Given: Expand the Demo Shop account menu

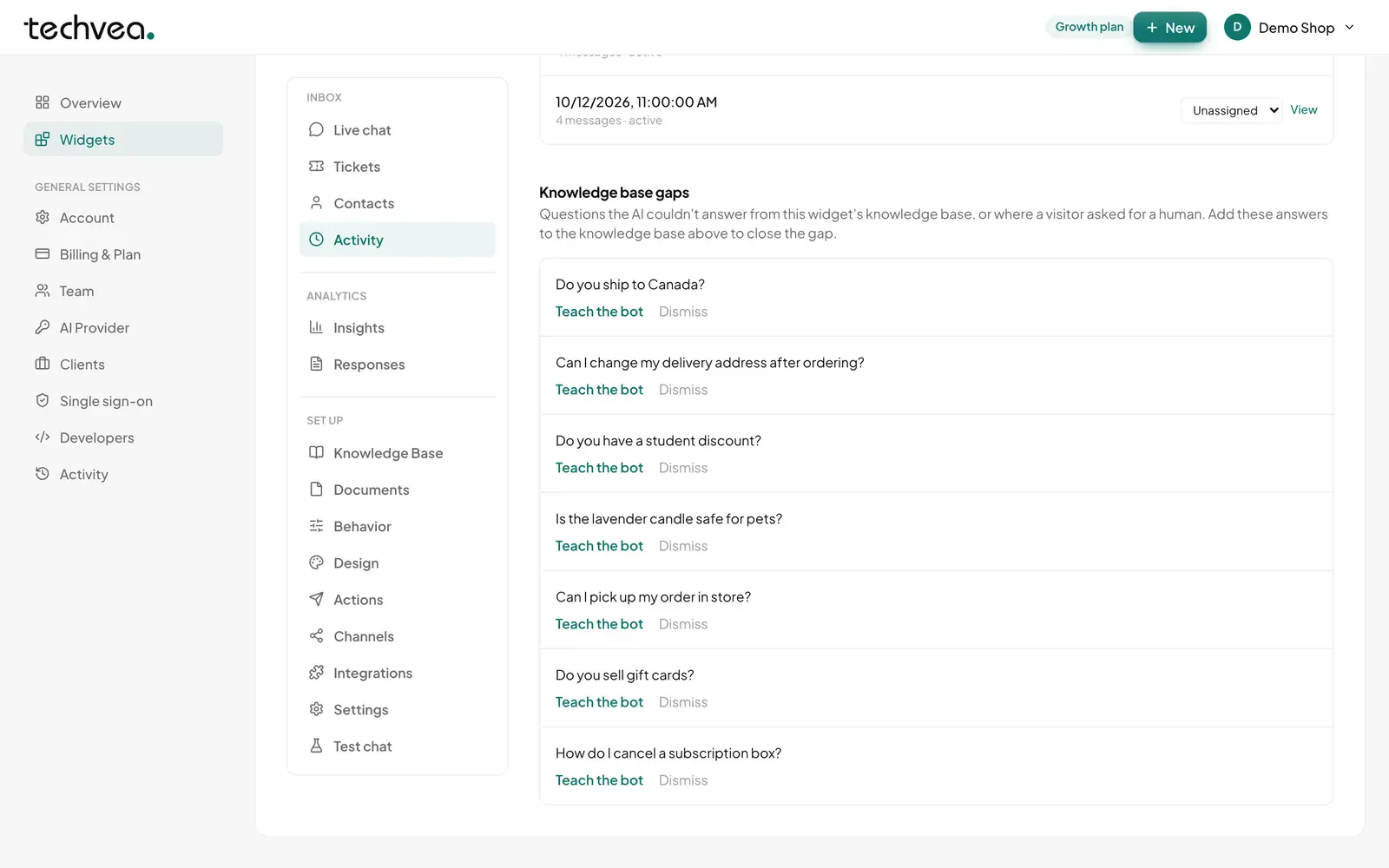Looking at the screenshot, I should point(1290,28).
